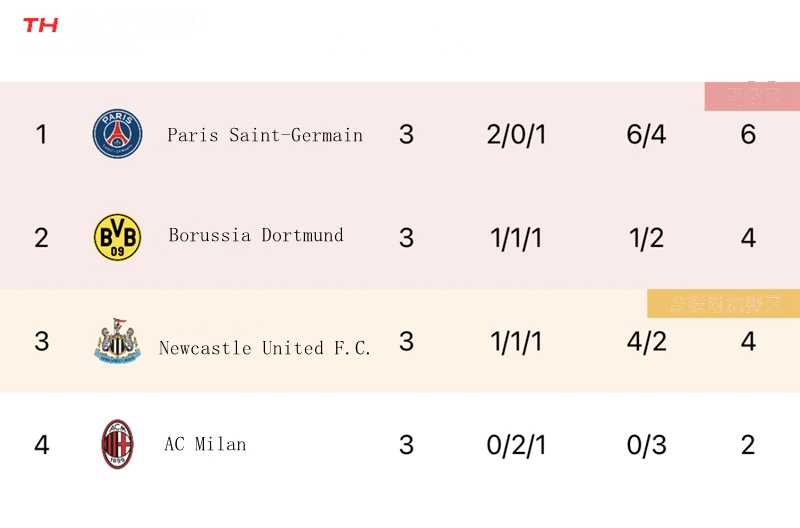Image resolution: width=800 pixels, height=528 pixels.
Task: Click AC Milan's 0/2/1 record
Action: pos(516,445)
